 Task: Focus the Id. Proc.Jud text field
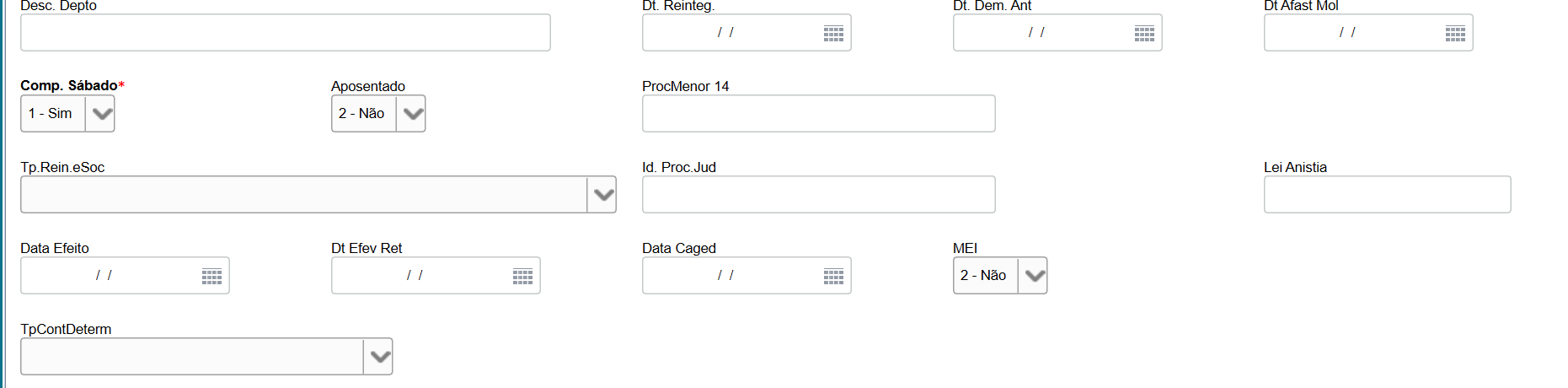pyautogui.click(x=818, y=195)
